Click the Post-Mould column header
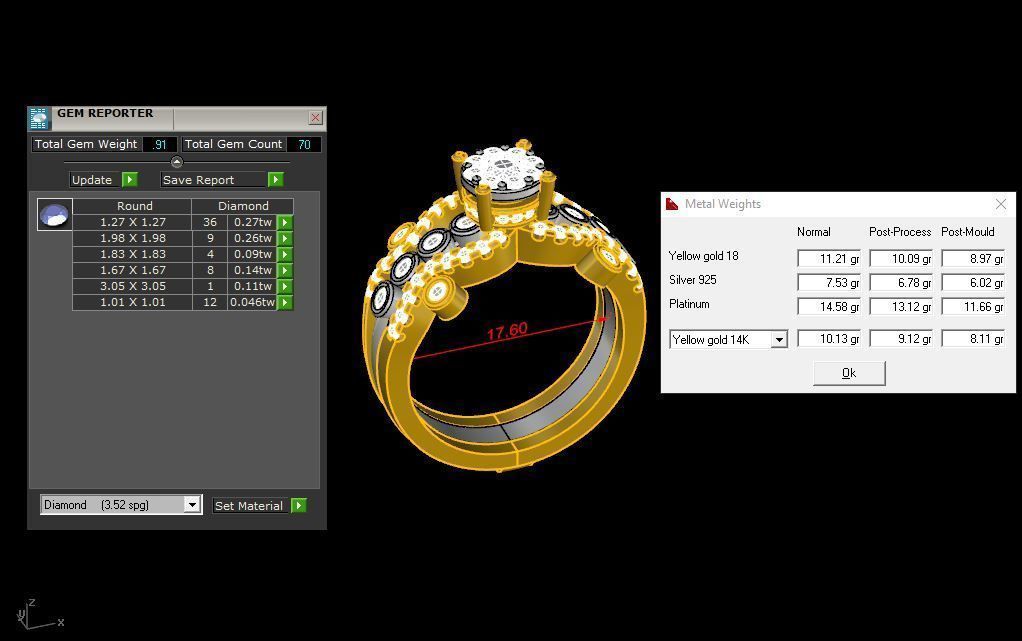Image resolution: width=1022 pixels, height=641 pixels. pos(968,231)
